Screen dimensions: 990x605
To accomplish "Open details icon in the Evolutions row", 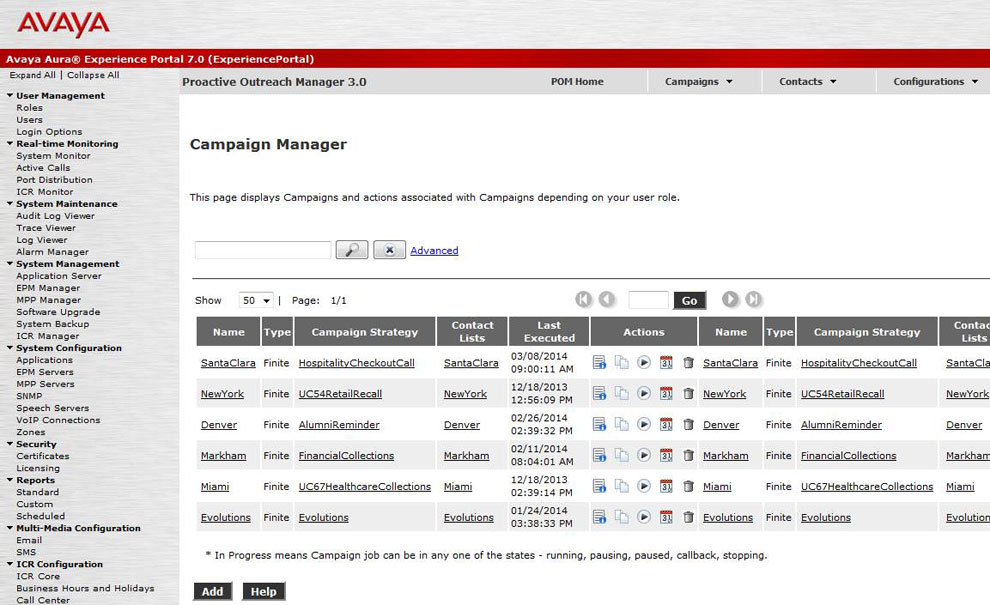I will 599,517.
